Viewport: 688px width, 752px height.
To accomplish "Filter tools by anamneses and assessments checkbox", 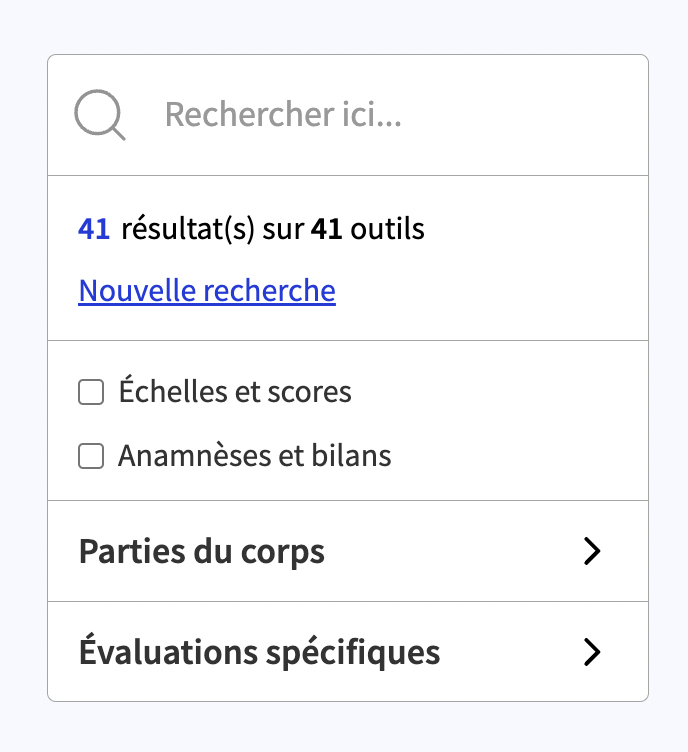I will pos(91,456).
